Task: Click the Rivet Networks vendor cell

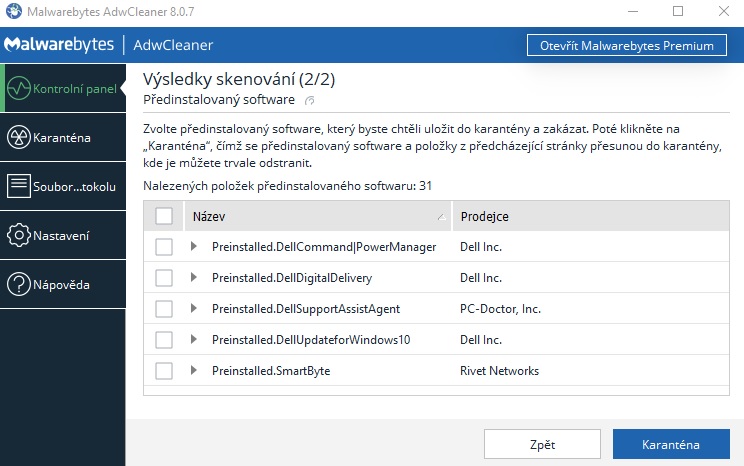Action: point(499,371)
